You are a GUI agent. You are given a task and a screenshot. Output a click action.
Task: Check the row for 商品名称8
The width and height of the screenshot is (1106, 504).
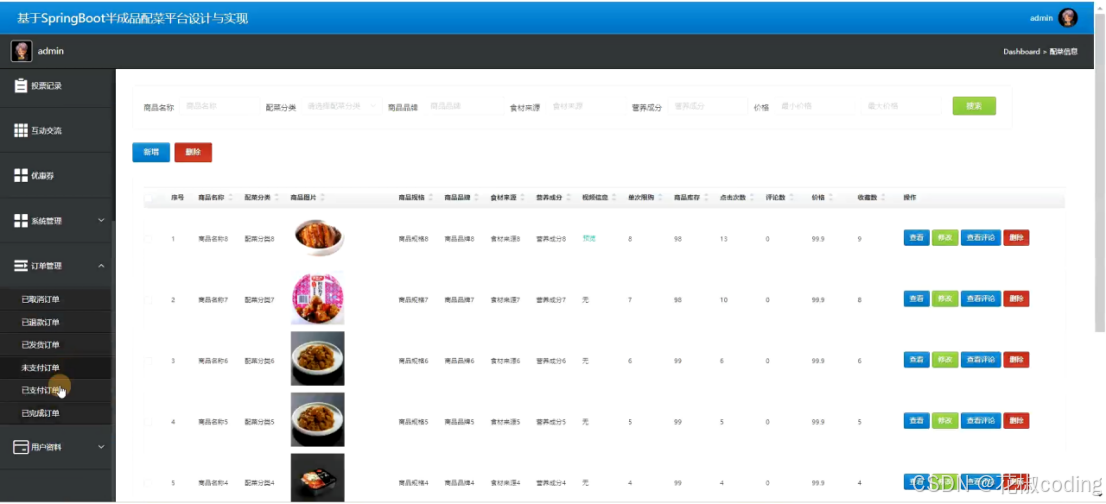148,239
